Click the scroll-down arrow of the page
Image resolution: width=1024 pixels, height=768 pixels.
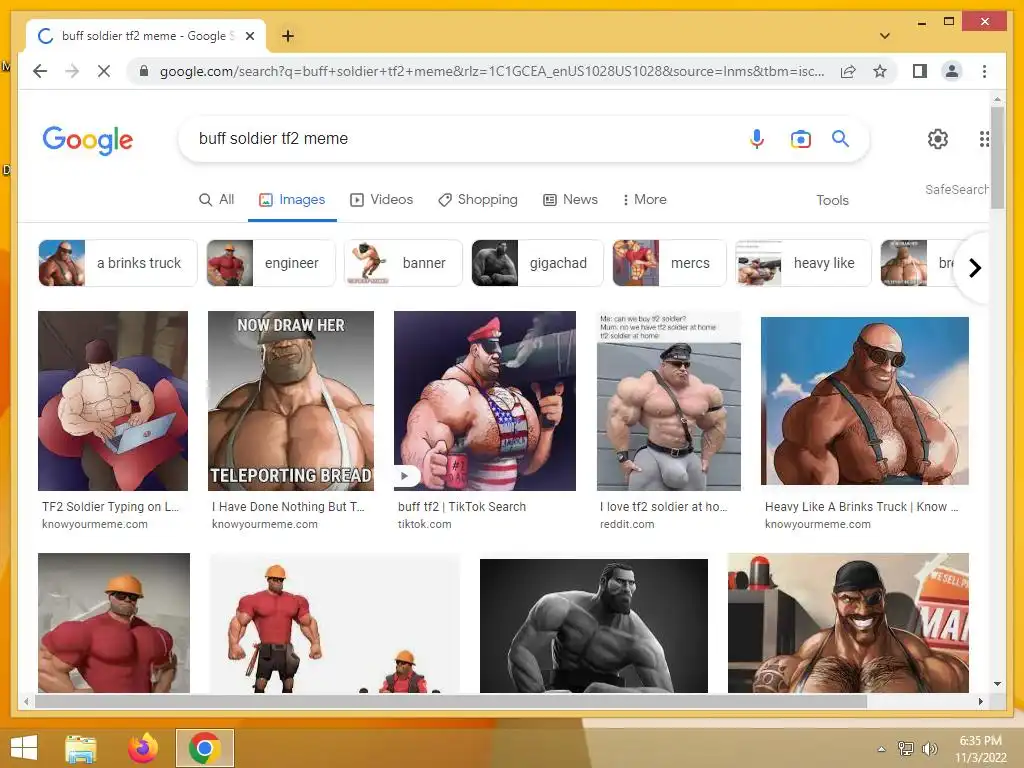[x=997, y=684]
